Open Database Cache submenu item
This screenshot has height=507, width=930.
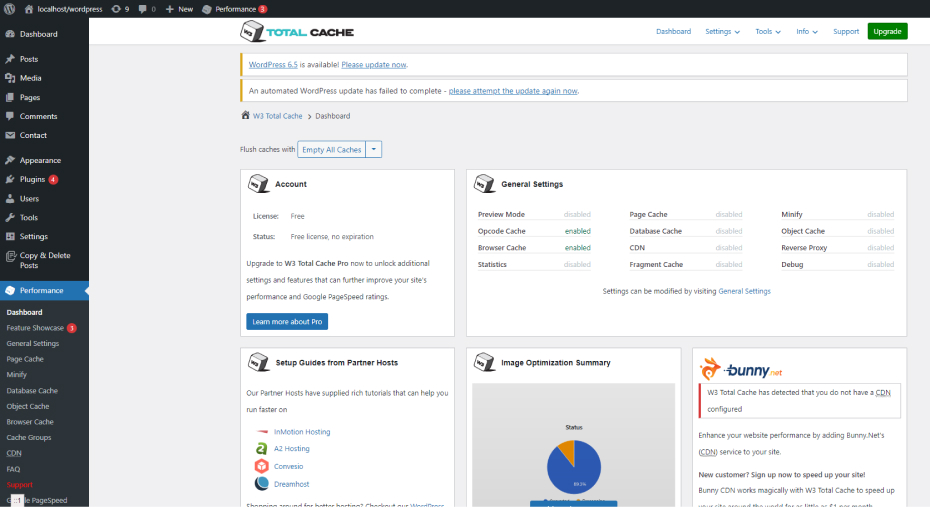(x=32, y=391)
